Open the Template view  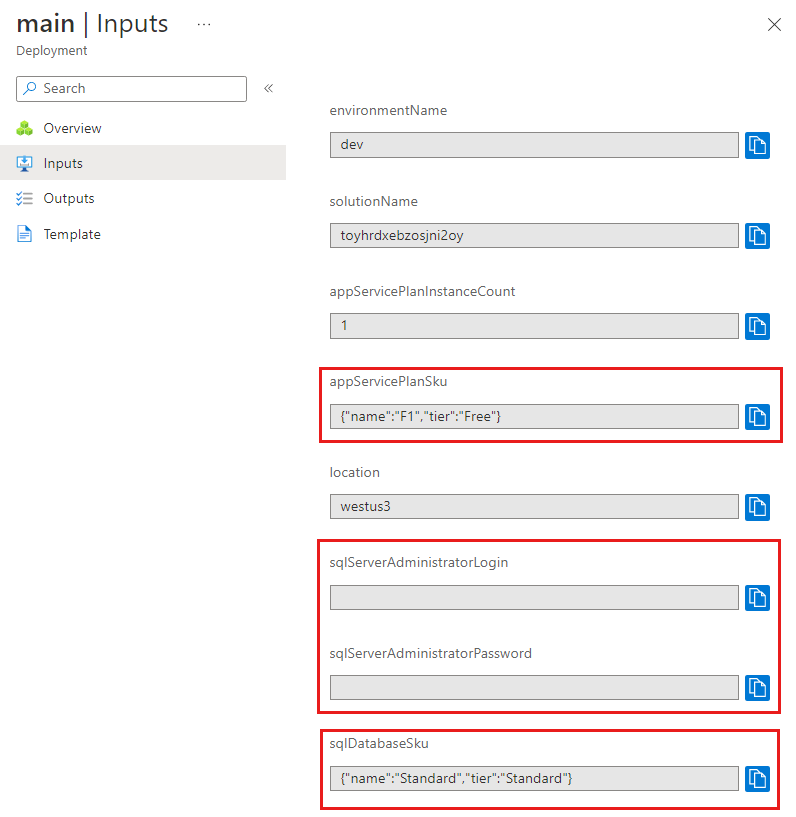pos(72,234)
